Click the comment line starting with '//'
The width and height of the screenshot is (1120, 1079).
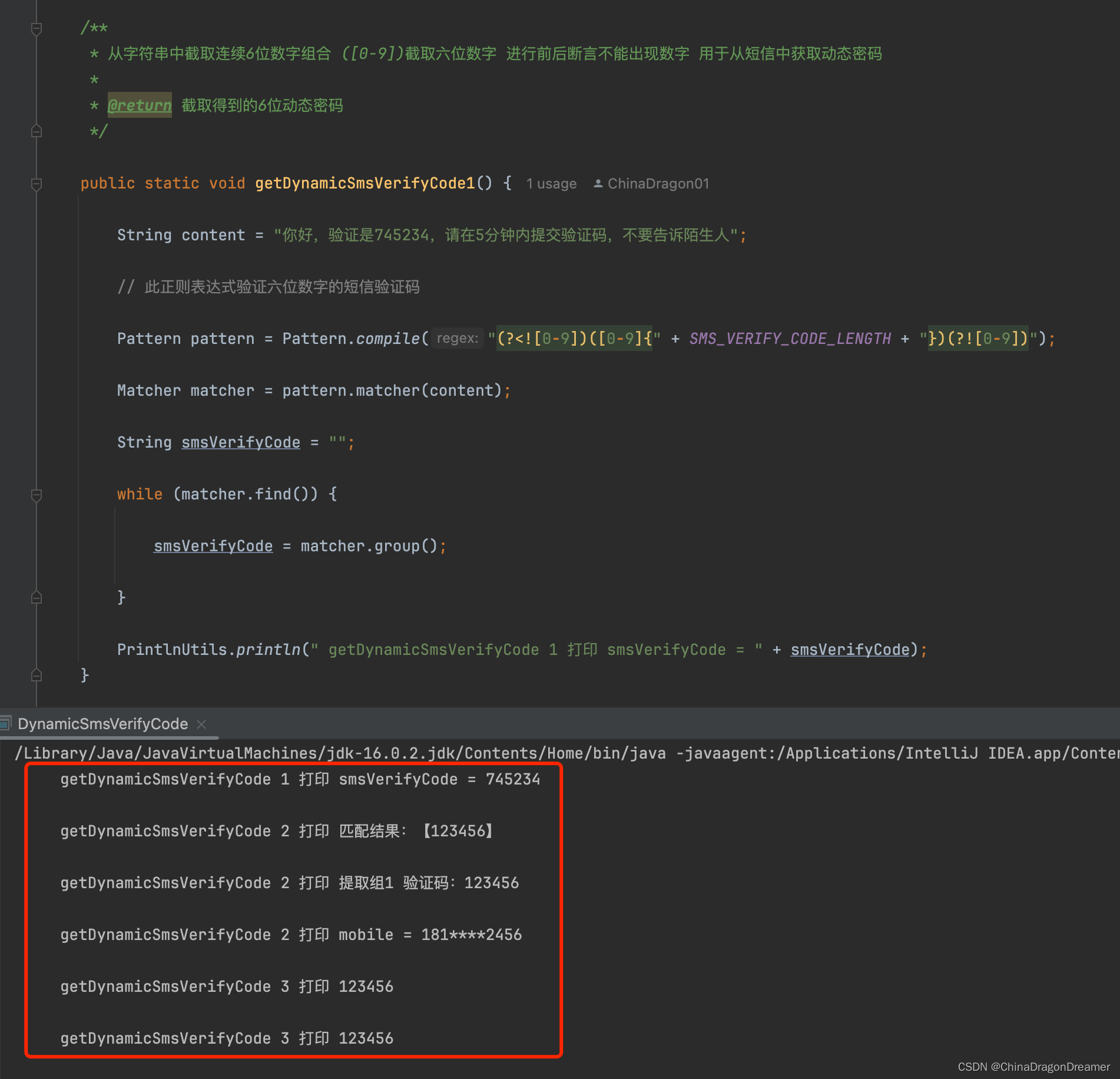[269, 287]
